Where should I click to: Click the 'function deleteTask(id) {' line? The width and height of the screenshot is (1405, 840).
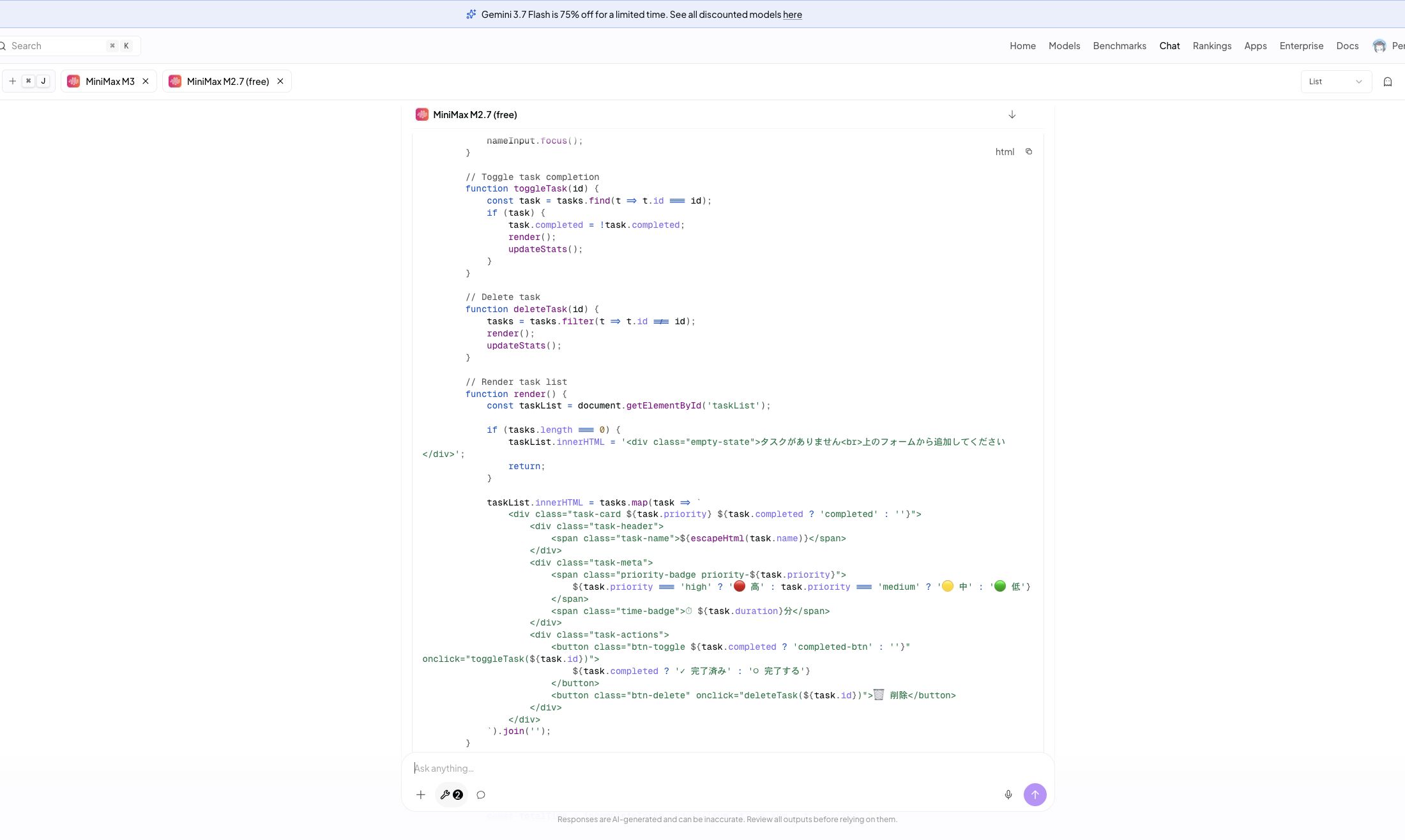click(x=532, y=309)
